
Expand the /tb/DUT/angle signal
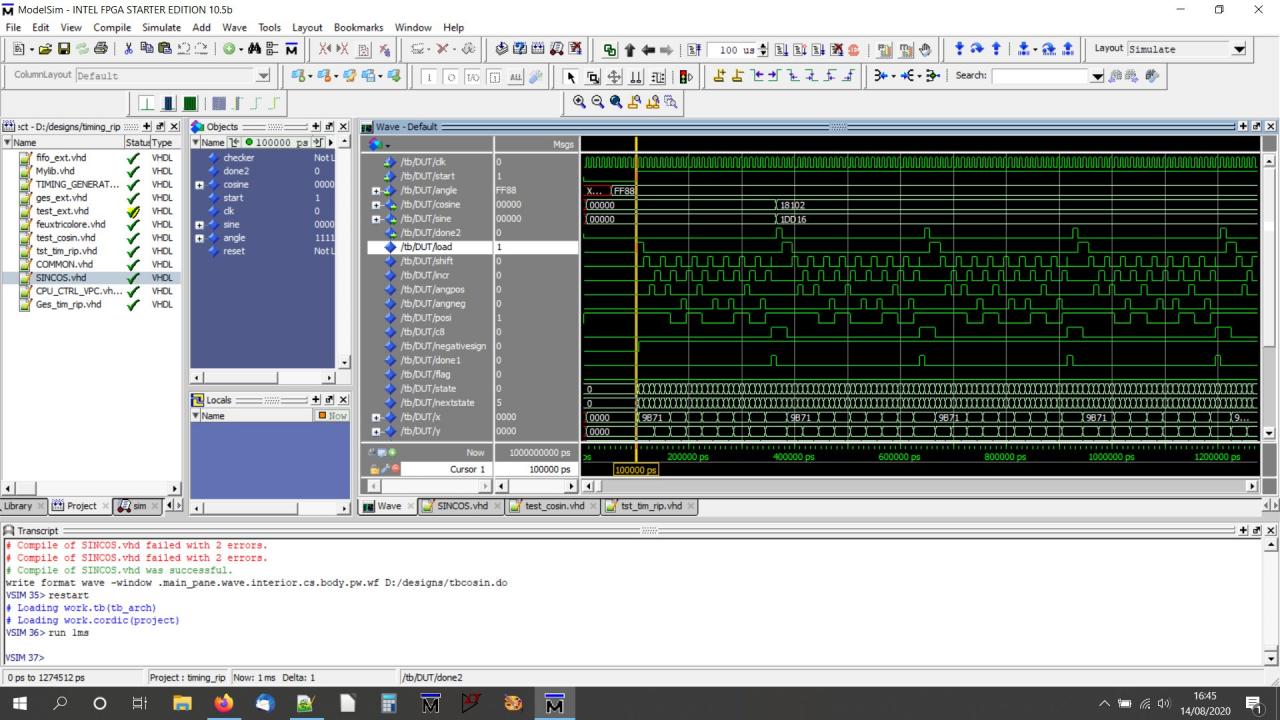(x=375, y=190)
